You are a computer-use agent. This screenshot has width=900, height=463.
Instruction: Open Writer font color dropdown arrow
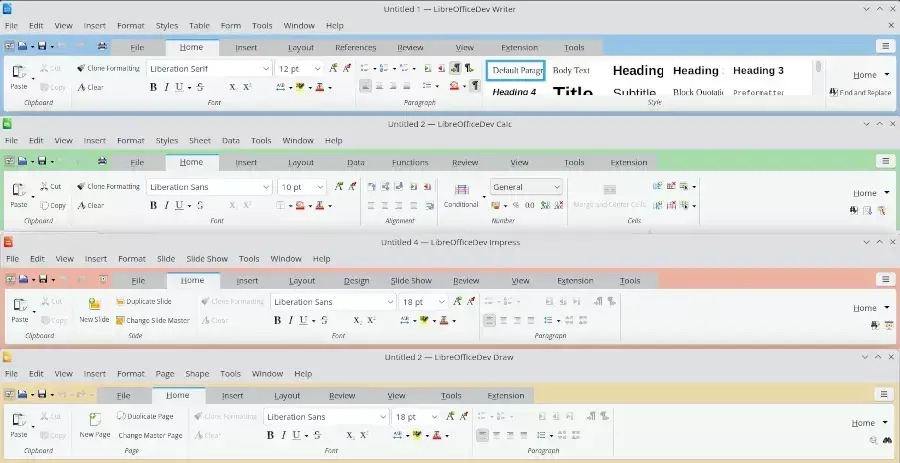point(329,88)
